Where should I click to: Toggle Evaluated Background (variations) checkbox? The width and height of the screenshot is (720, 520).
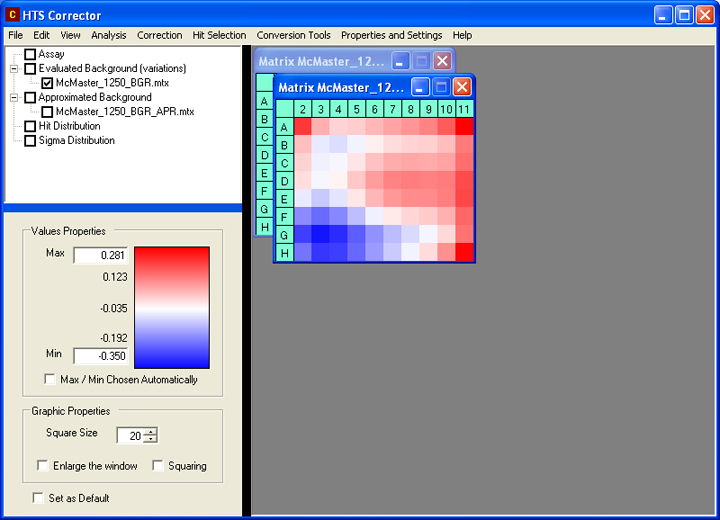(x=30, y=69)
